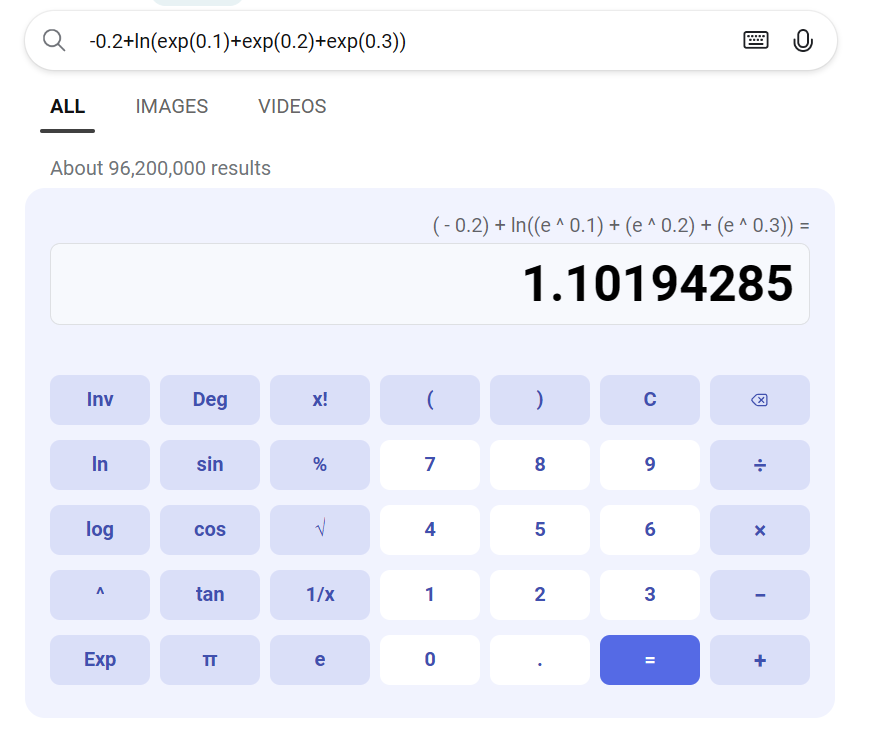Tap digit 6 on keypad

[650, 530]
